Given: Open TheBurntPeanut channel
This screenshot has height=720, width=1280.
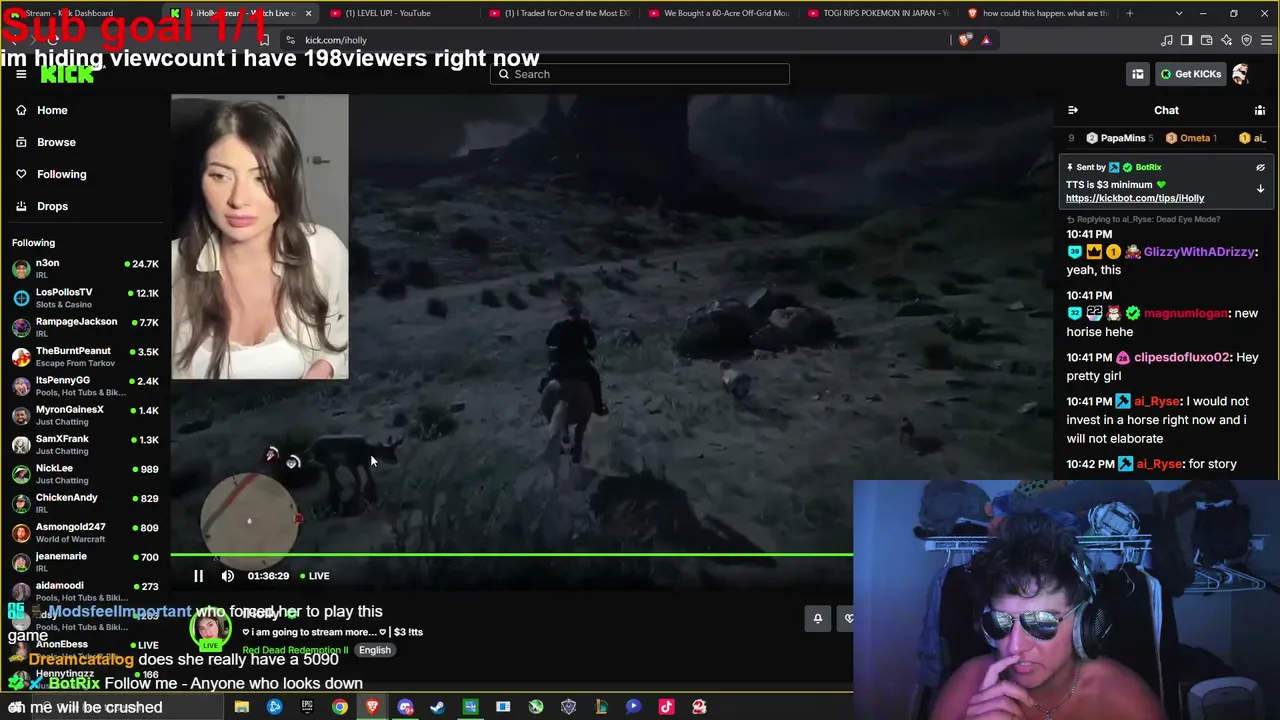Looking at the screenshot, I should [85, 357].
